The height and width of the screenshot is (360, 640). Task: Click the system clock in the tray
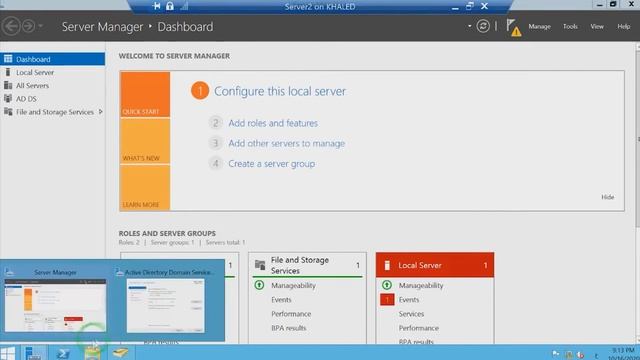tap(623, 353)
